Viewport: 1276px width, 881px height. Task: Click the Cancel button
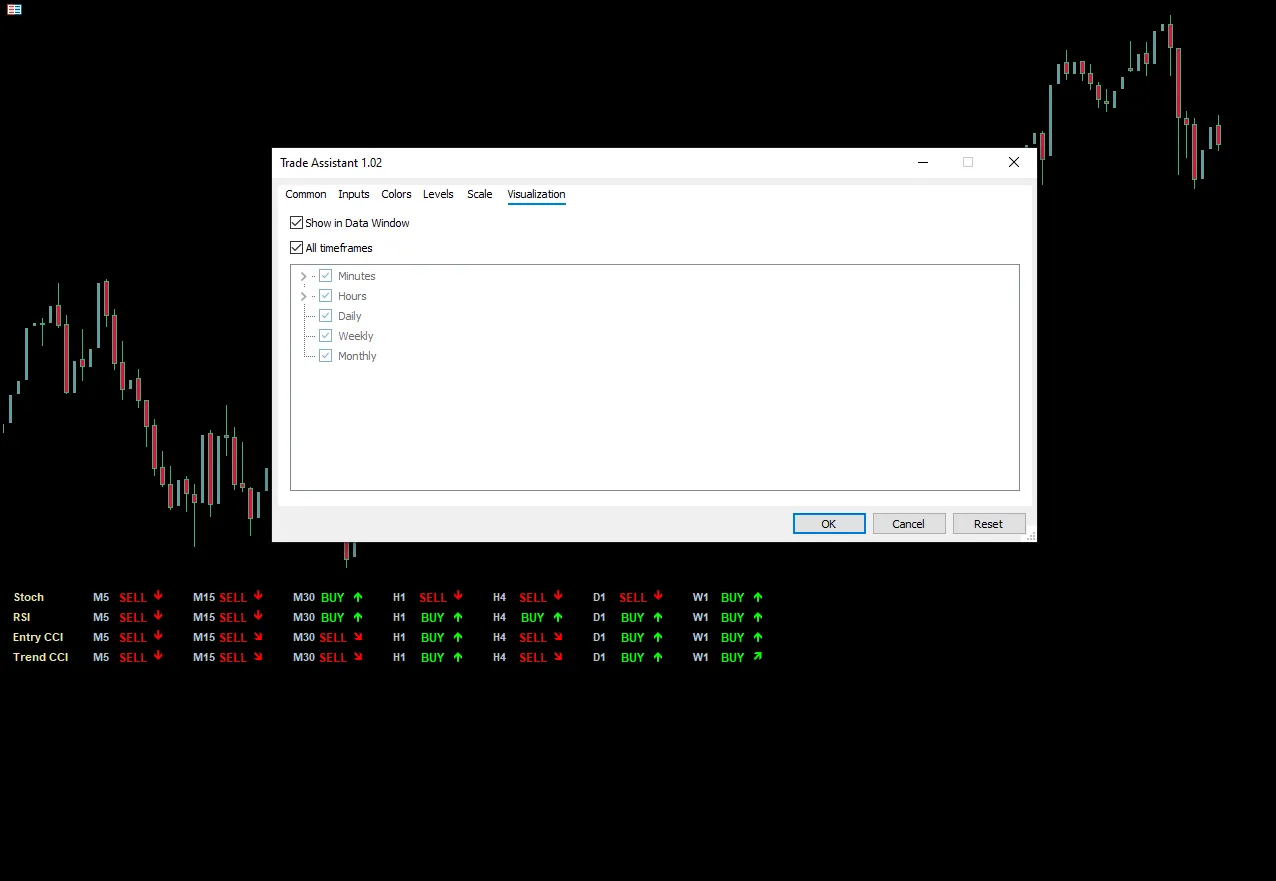point(909,524)
